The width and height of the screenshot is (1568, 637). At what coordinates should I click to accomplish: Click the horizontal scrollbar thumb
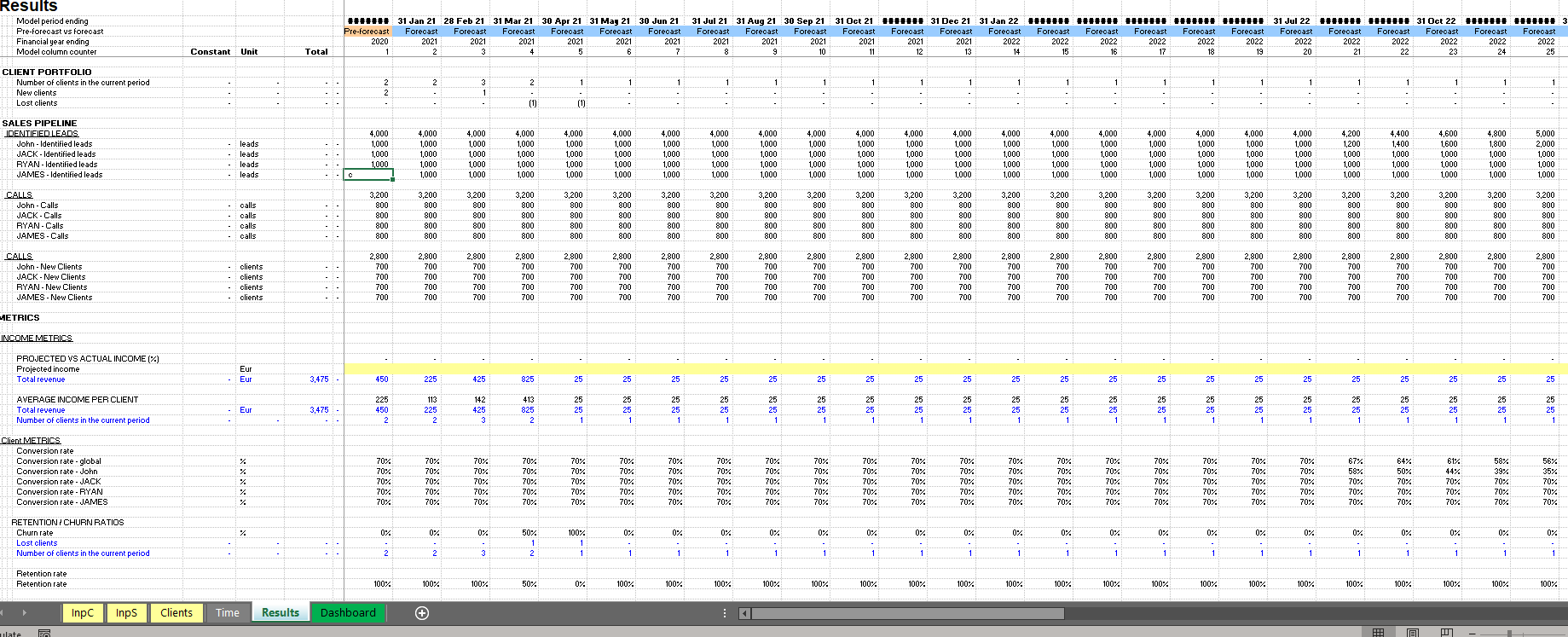[x=907, y=613]
